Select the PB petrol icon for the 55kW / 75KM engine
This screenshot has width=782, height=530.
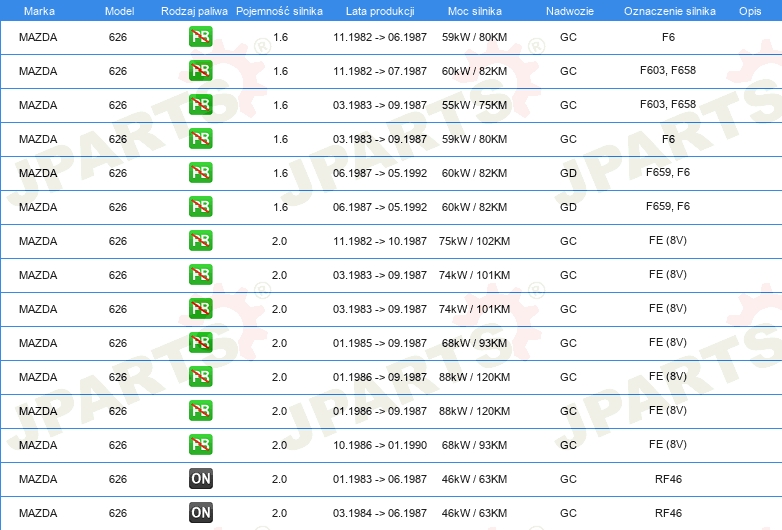coord(200,105)
